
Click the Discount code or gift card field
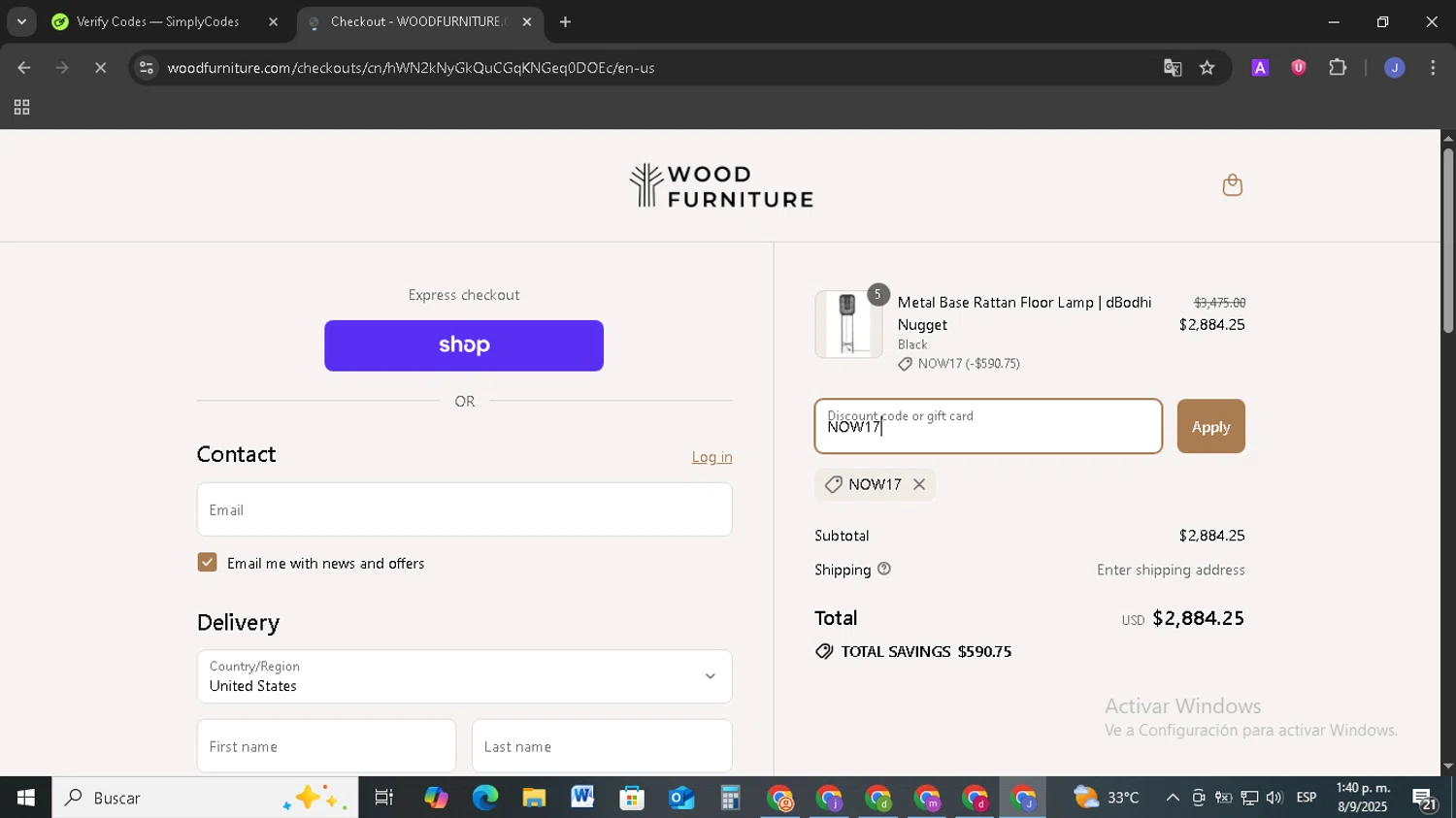(988, 426)
